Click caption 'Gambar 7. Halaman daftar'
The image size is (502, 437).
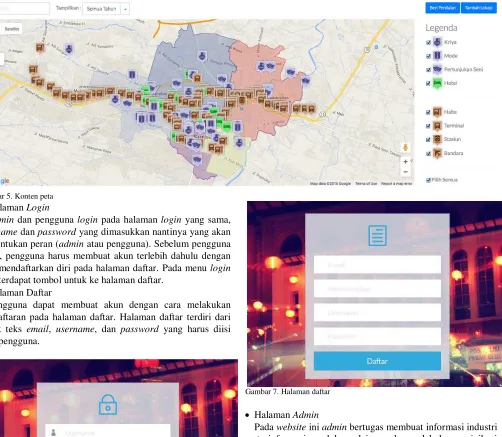[287, 391]
